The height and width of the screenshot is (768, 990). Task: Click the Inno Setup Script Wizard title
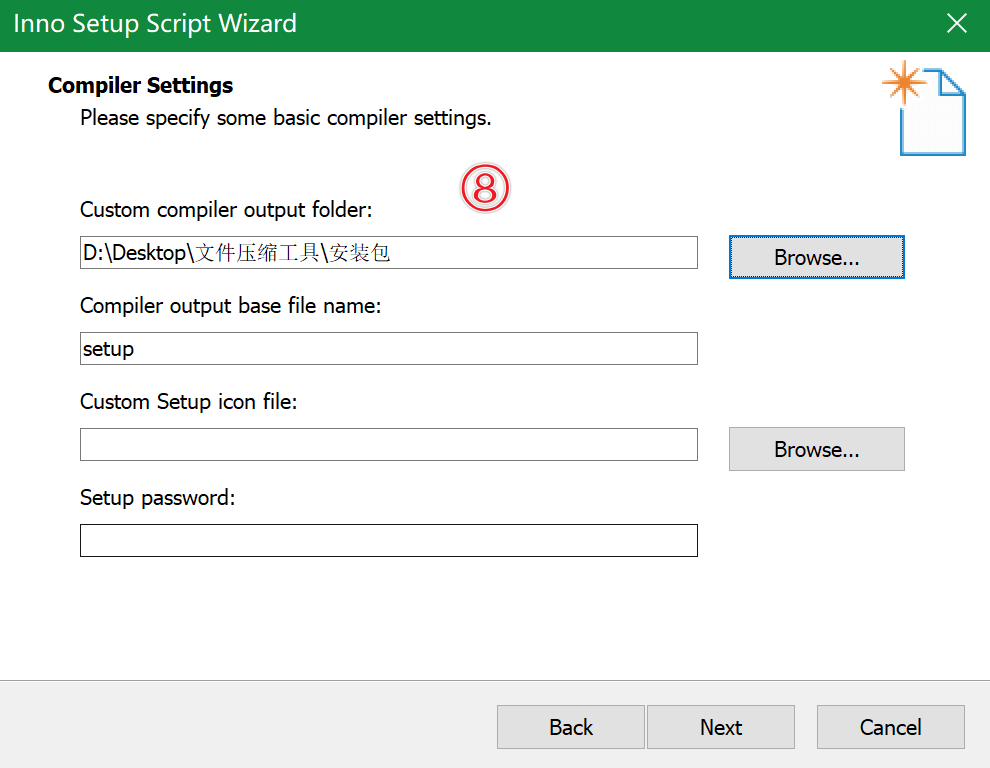tap(155, 24)
